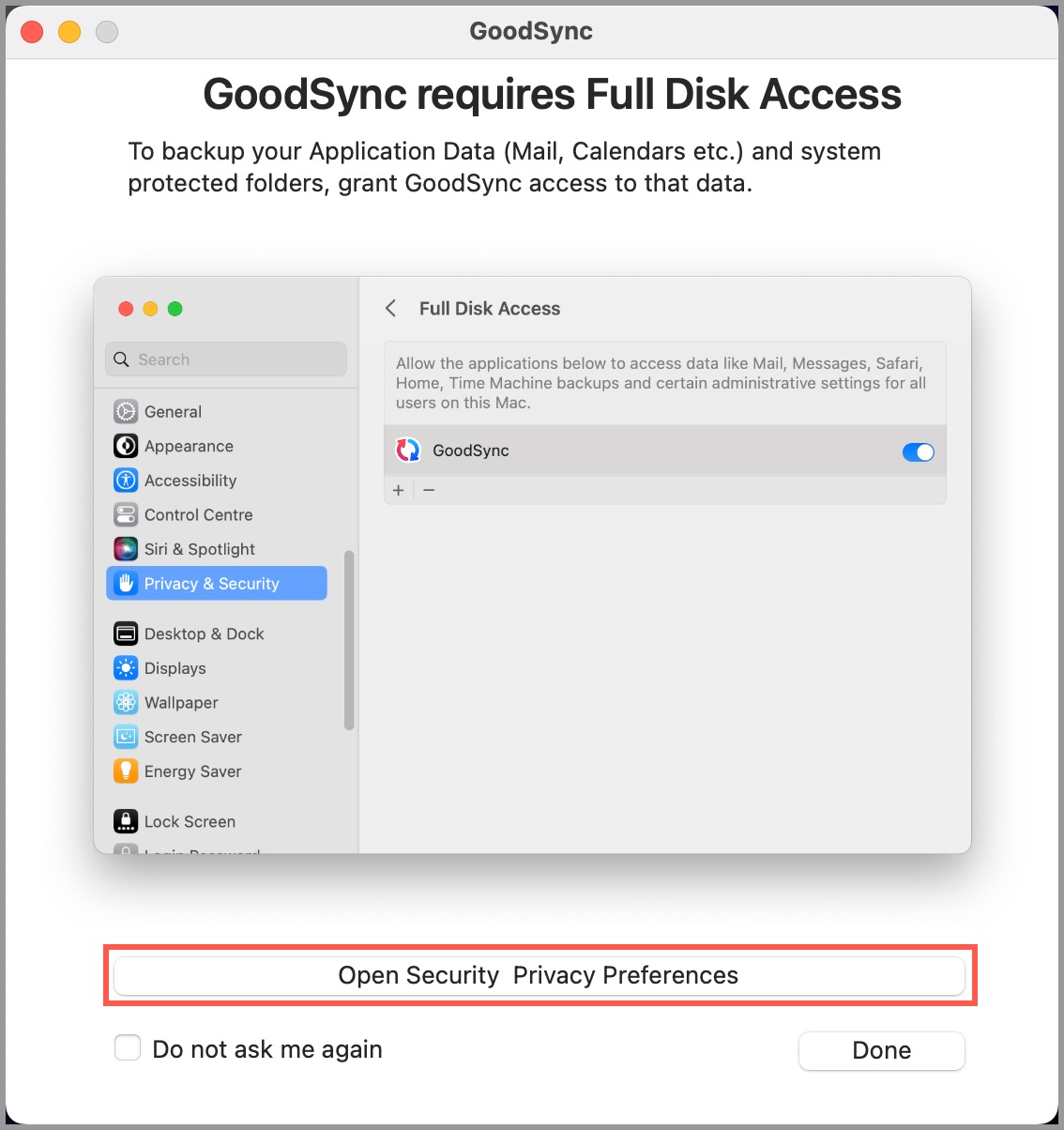The width and height of the screenshot is (1064, 1130).
Task: Select the Appearance icon in sidebar
Action: (x=126, y=446)
